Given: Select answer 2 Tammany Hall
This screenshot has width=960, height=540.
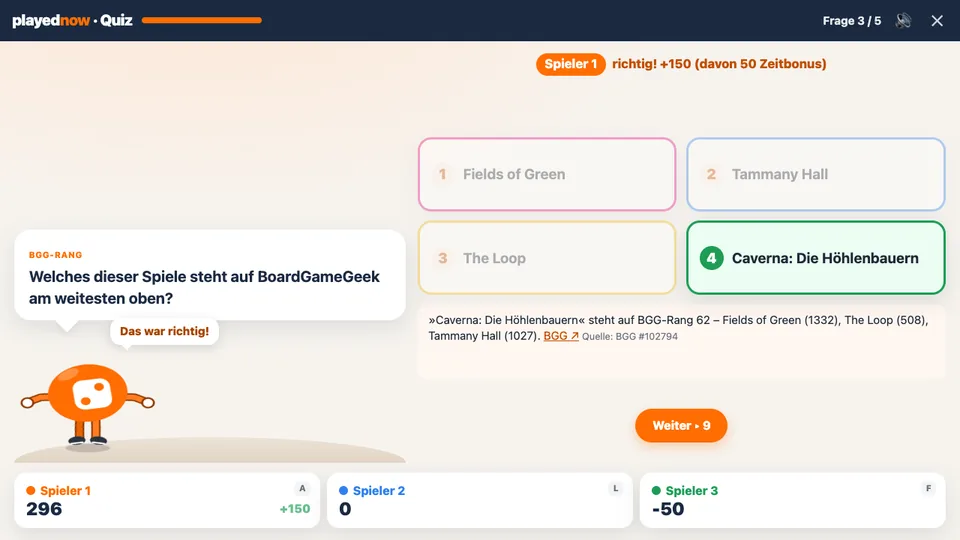Looking at the screenshot, I should click(816, 174).
